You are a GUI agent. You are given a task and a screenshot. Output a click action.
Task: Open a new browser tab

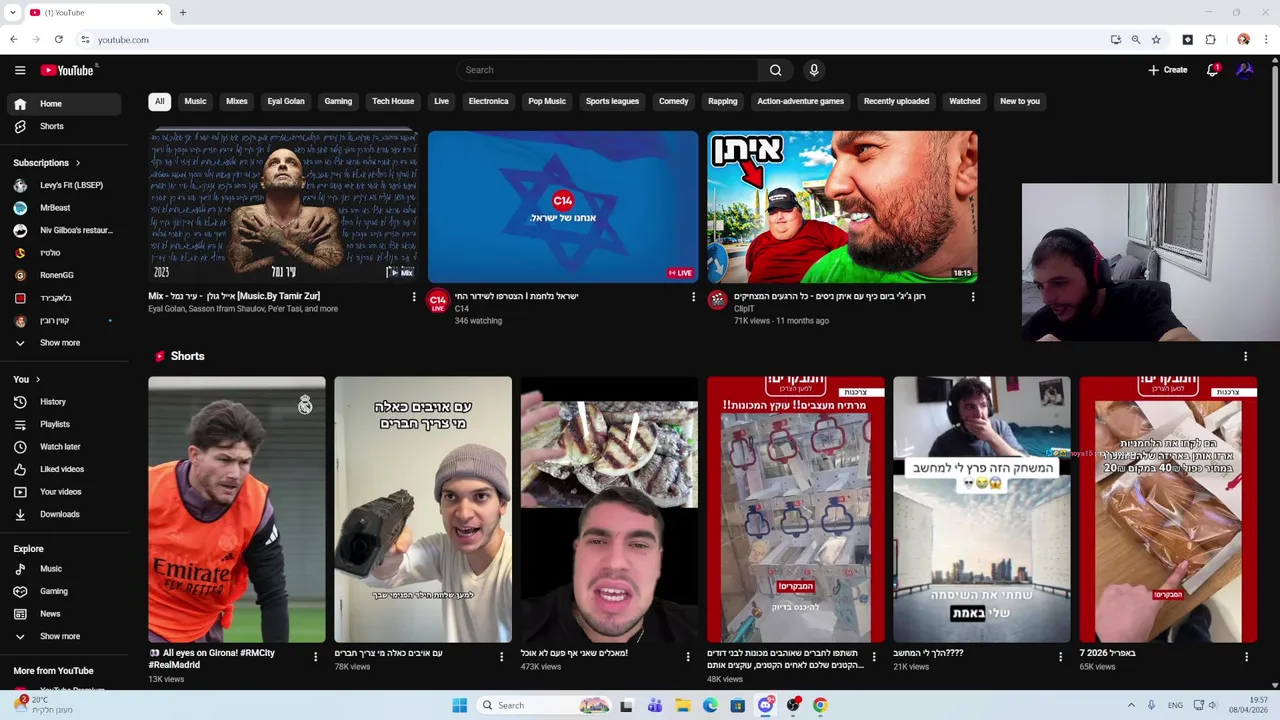pos(183,12)
